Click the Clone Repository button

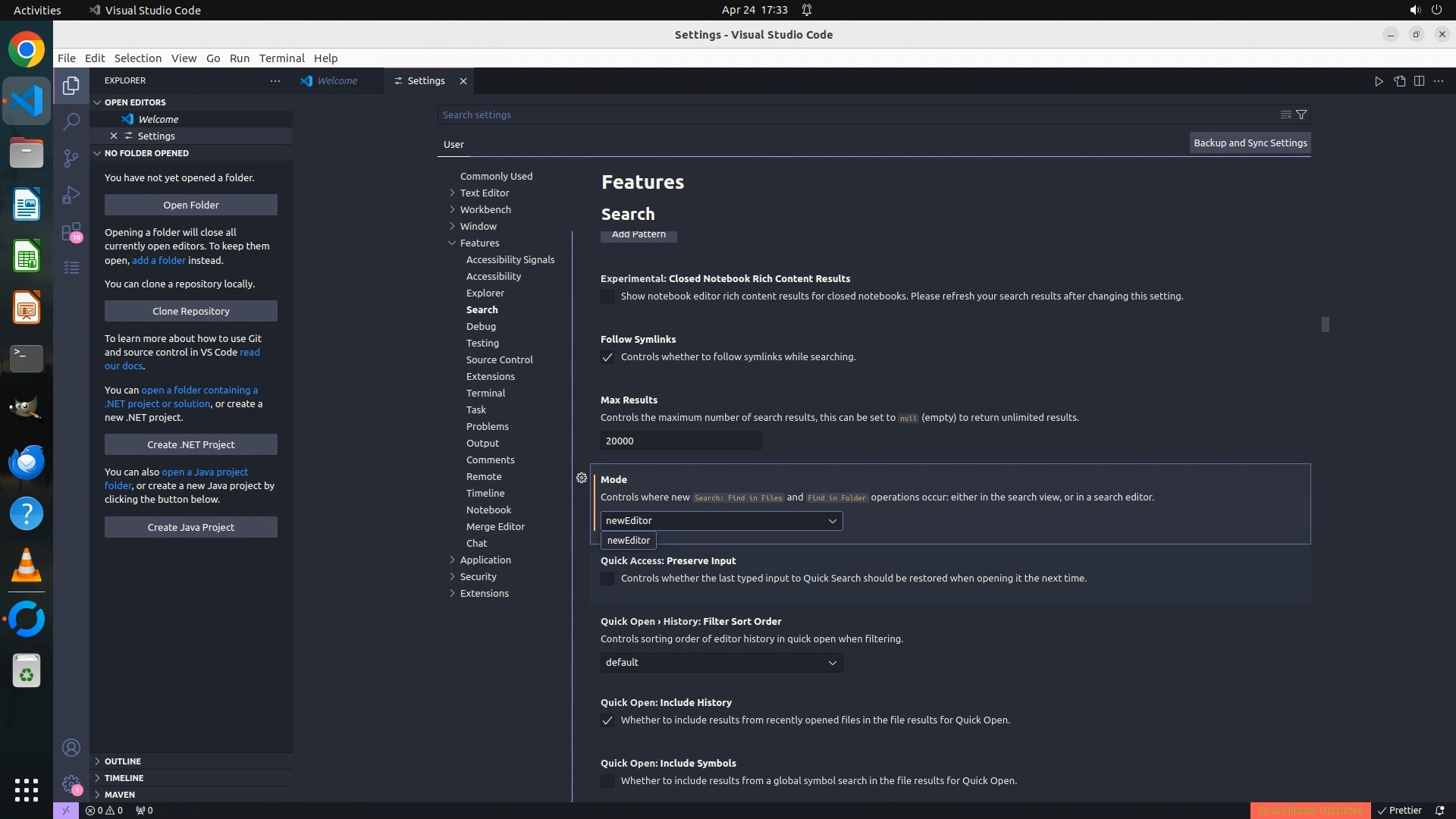pos(190,311)
